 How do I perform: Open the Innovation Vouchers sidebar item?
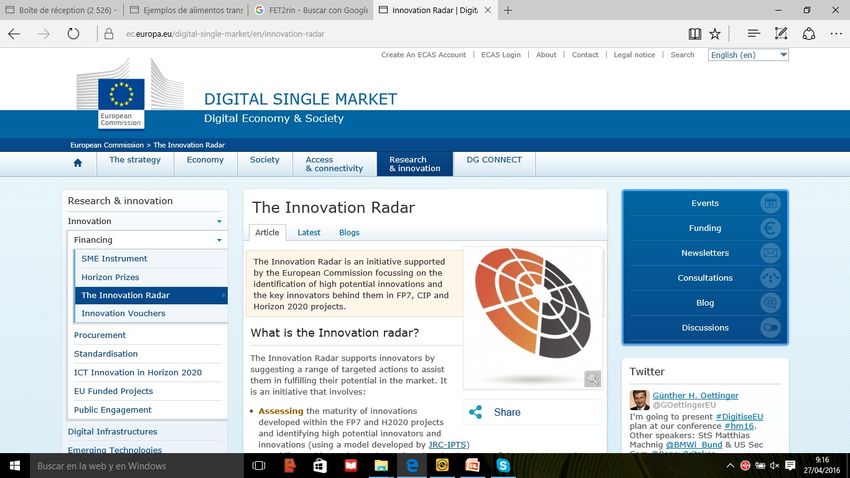123,313
